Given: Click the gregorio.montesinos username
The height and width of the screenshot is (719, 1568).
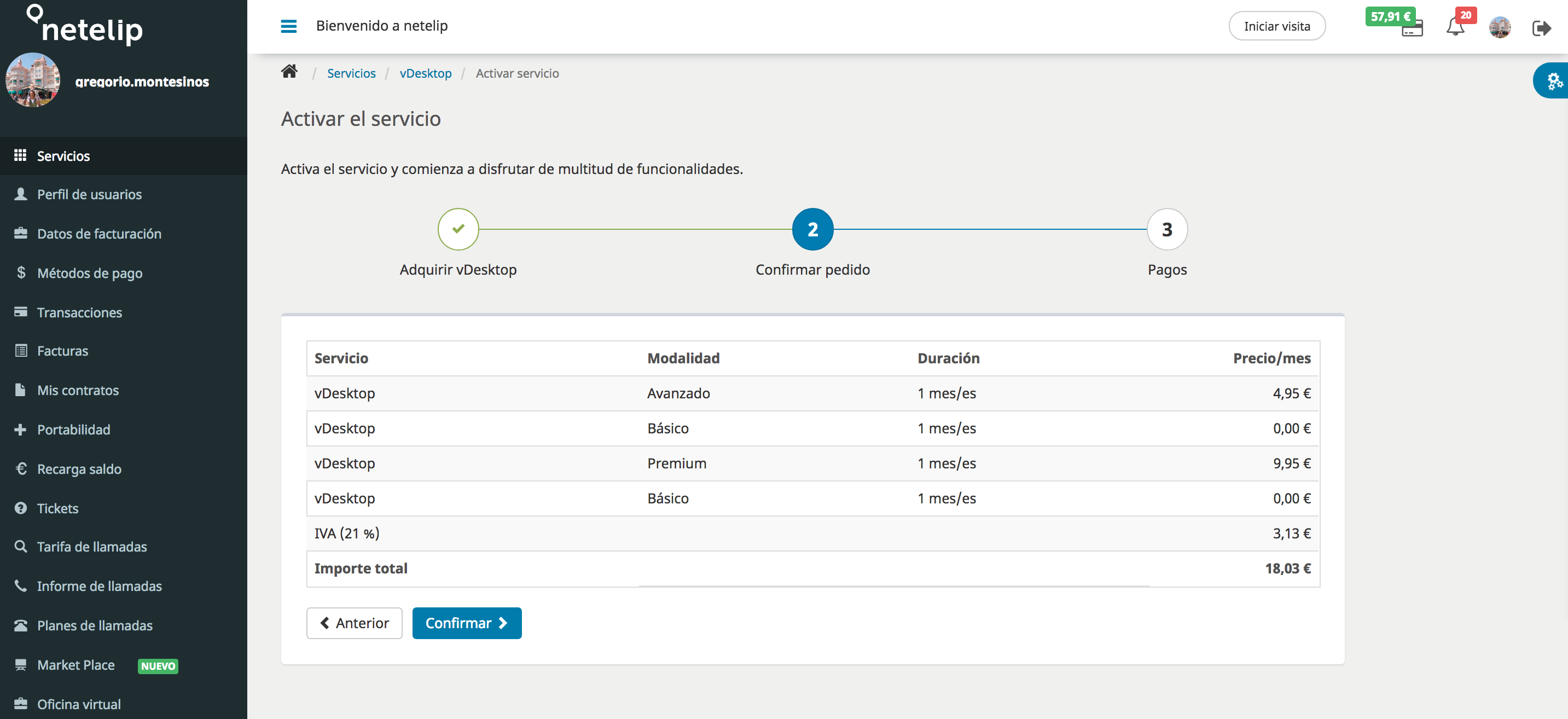Looking at the screenshot, I should [x=142, y=81].
